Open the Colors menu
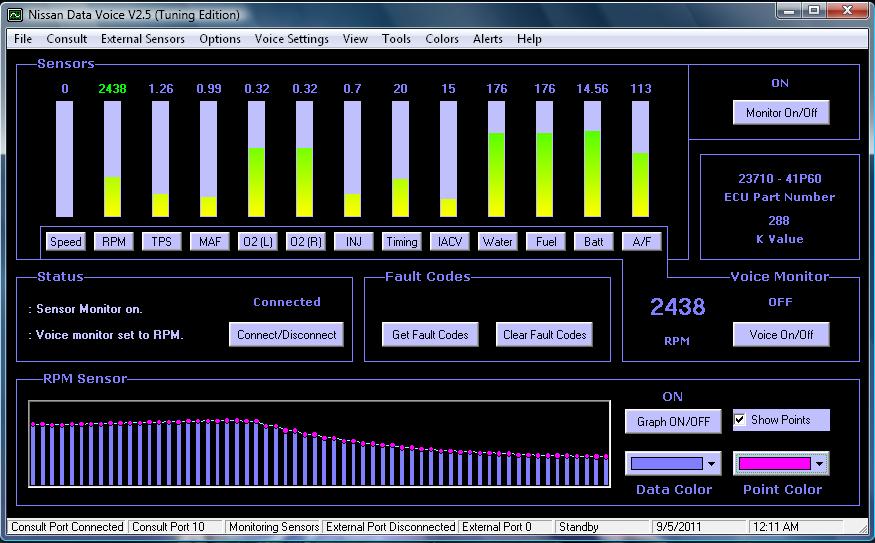The width and height of the screenshot is (875, 543). click(x=441, y=39)
